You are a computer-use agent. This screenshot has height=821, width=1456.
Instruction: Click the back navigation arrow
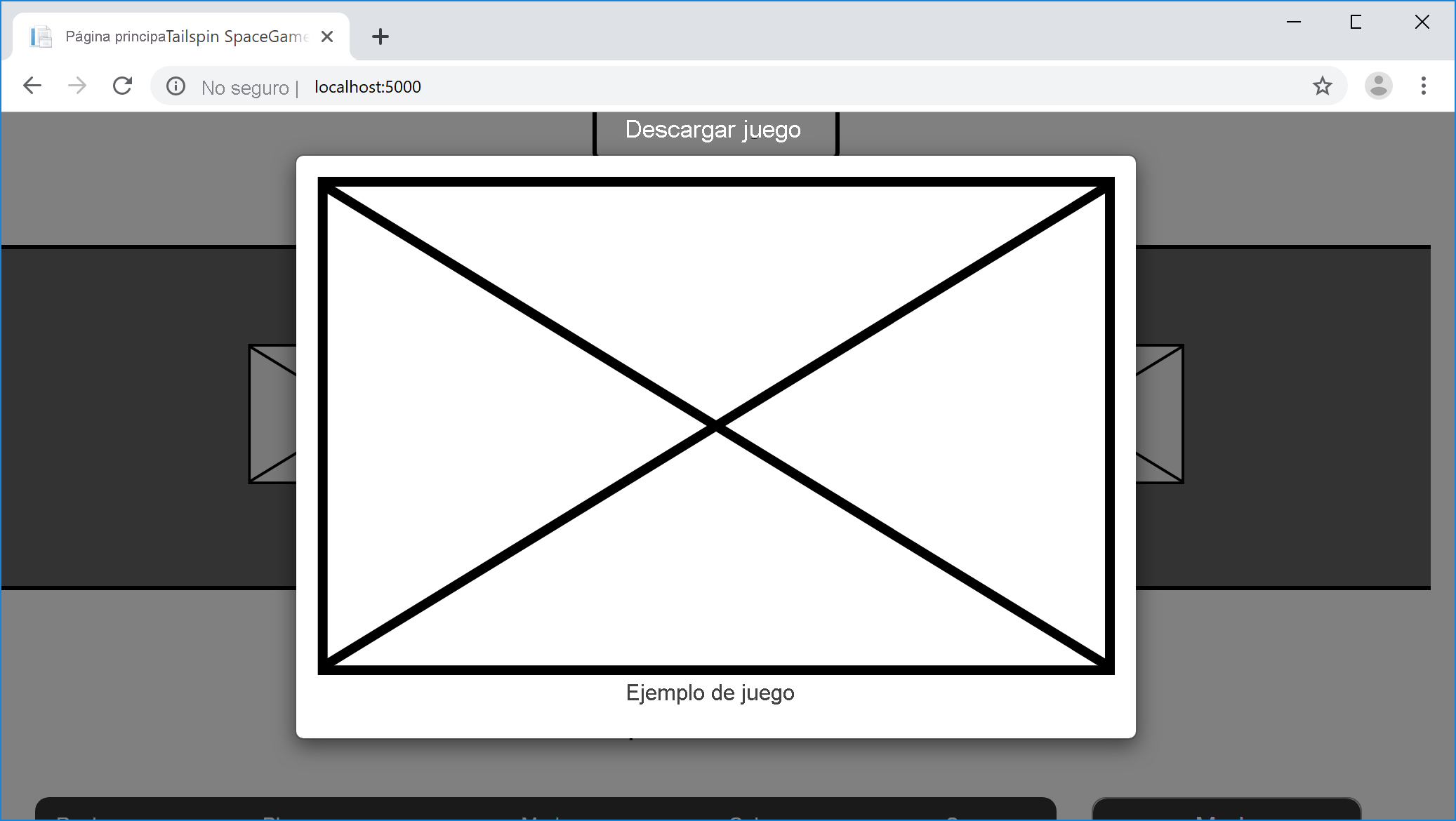point(33,86)
